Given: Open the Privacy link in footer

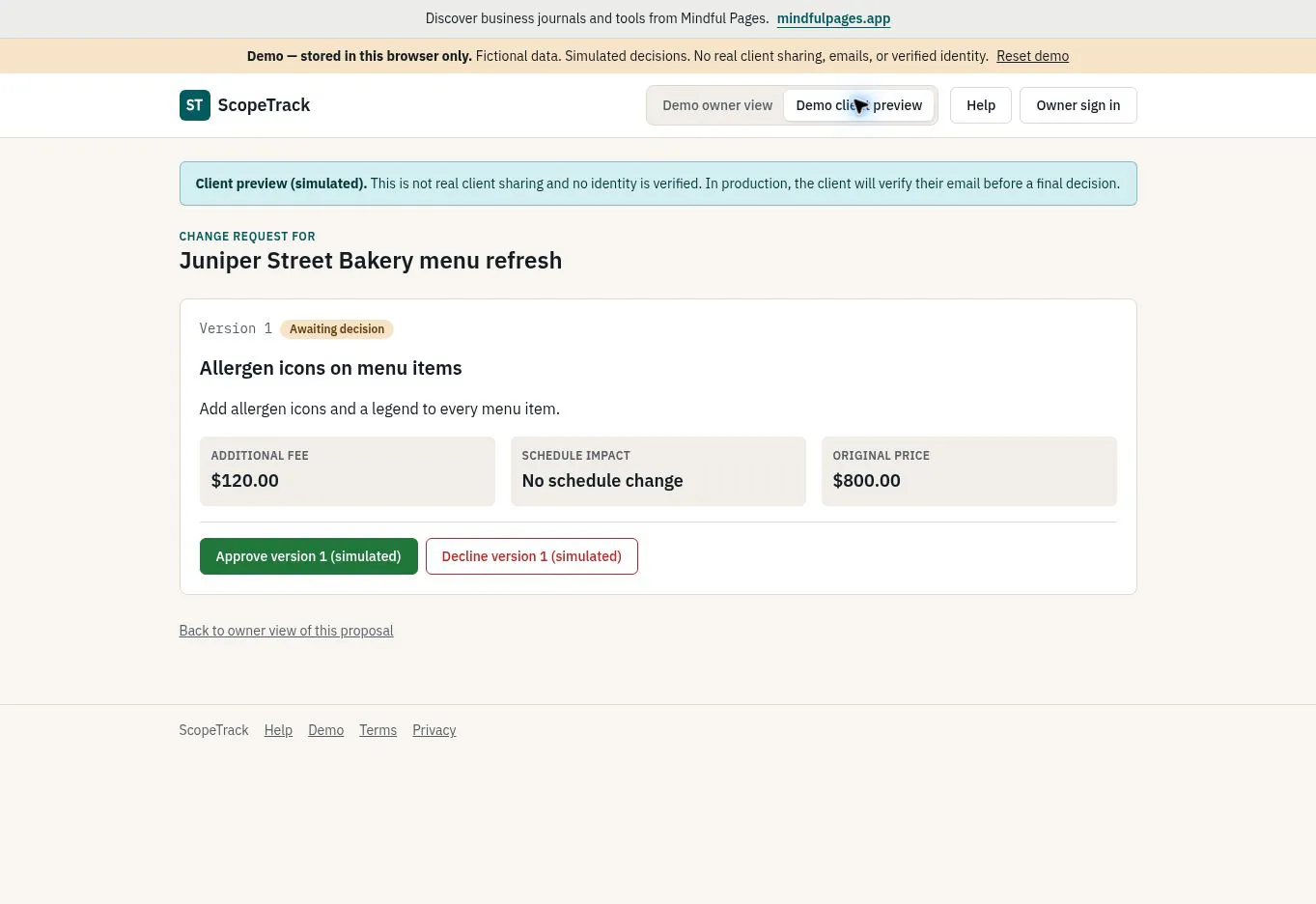Looking at the screenshot, I should 434,730.
